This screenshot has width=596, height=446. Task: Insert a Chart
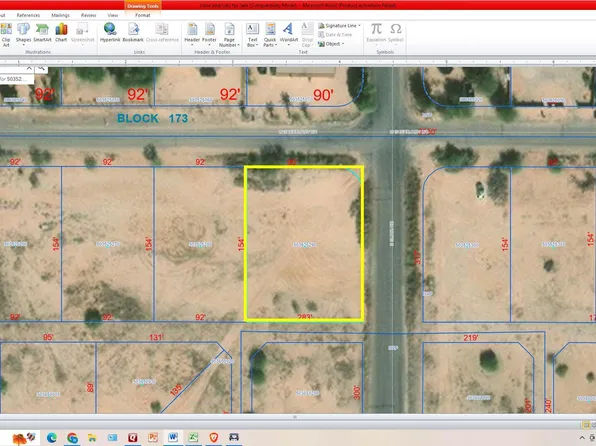[x=61, y=33]
